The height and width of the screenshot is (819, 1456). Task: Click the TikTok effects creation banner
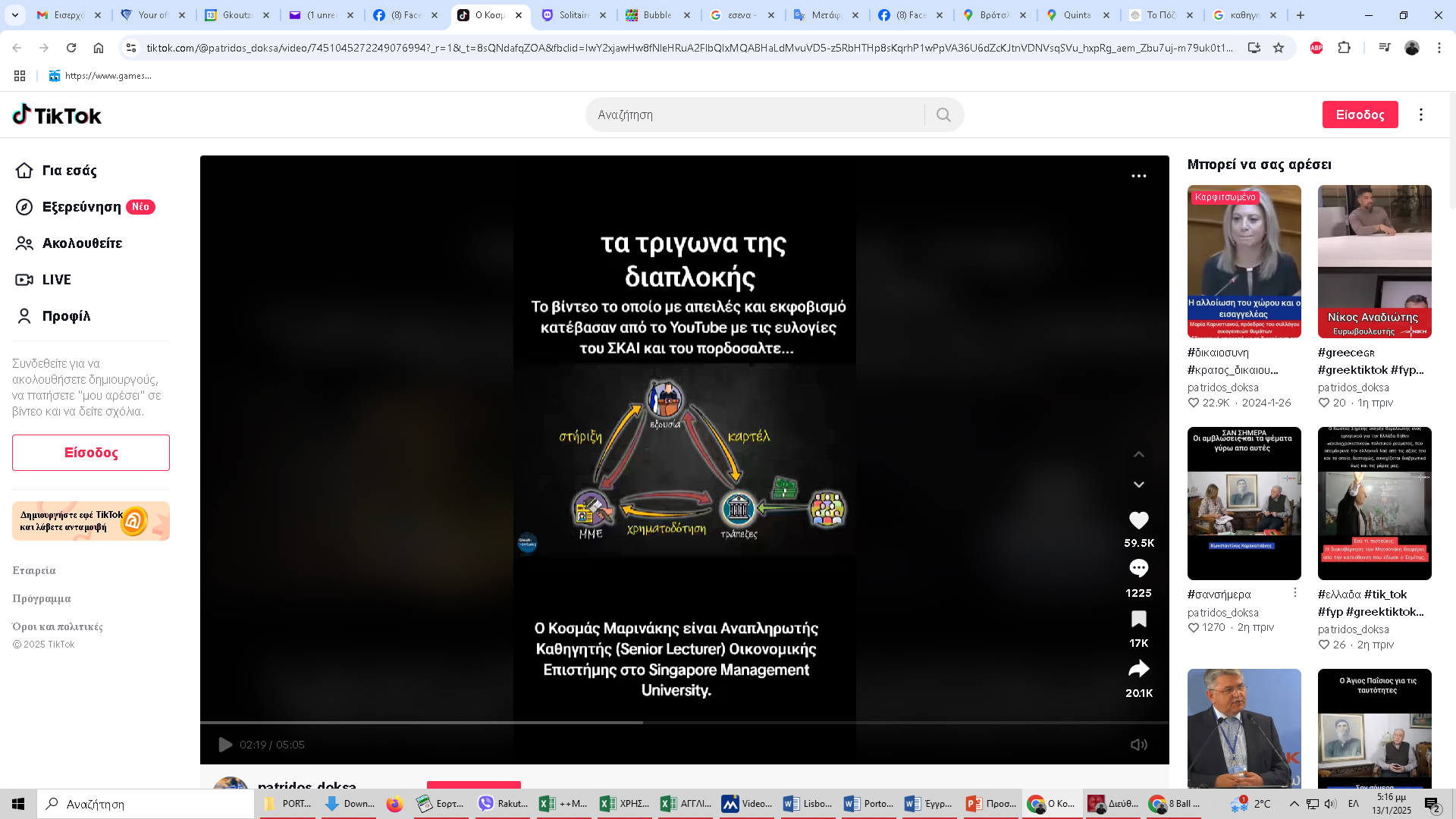[91, 521]
